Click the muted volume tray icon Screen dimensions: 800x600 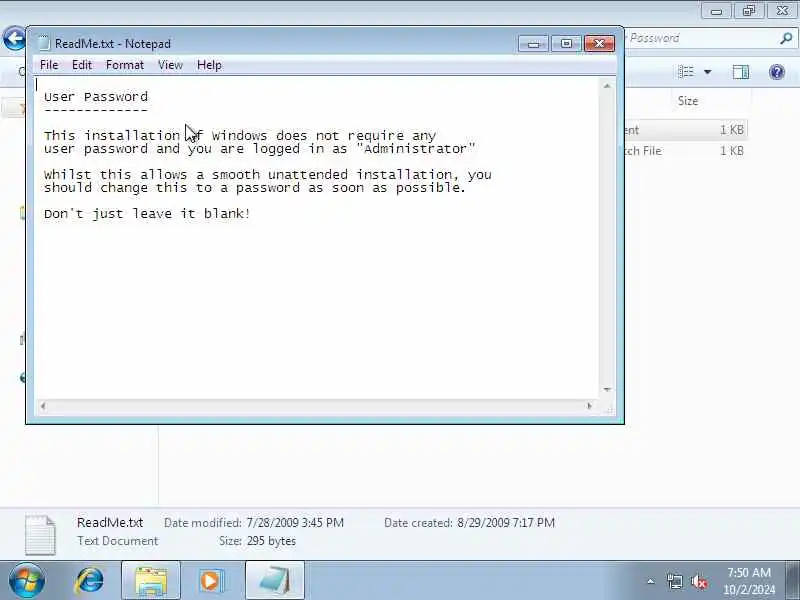coord(699,581)
